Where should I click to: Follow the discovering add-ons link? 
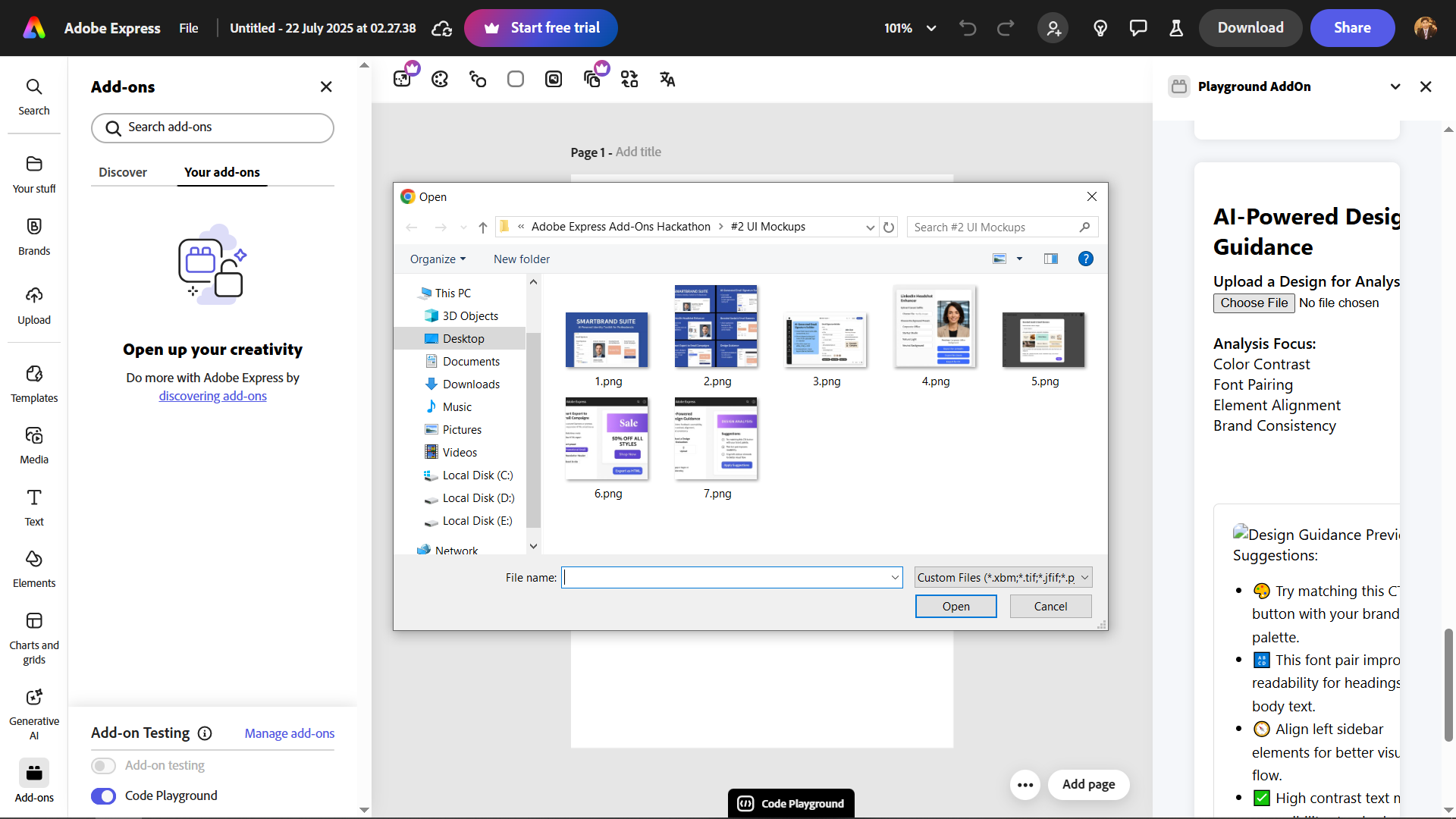point(212,396)
